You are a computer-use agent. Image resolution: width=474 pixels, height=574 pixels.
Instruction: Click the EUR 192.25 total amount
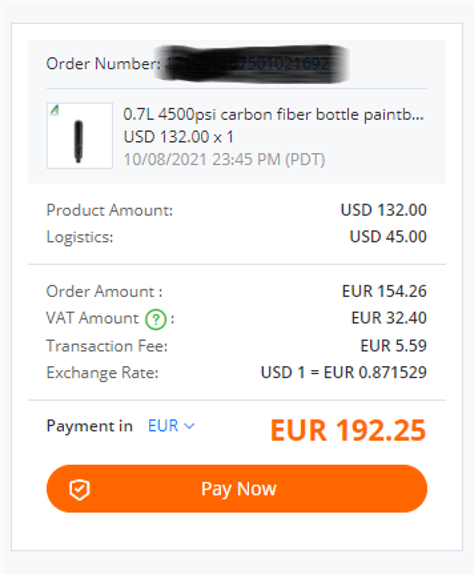click(x=348, y=430)
